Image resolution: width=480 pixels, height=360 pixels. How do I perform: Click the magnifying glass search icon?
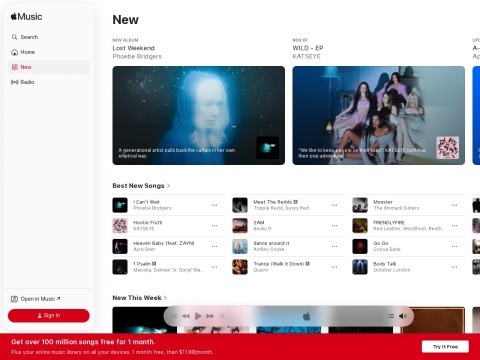pyautogui.click(x=14, y=37)
